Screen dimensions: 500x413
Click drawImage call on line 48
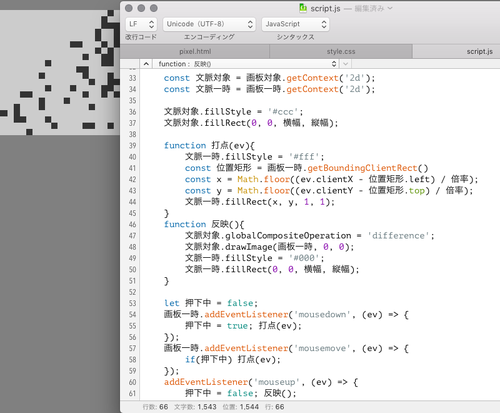[249, 247]
